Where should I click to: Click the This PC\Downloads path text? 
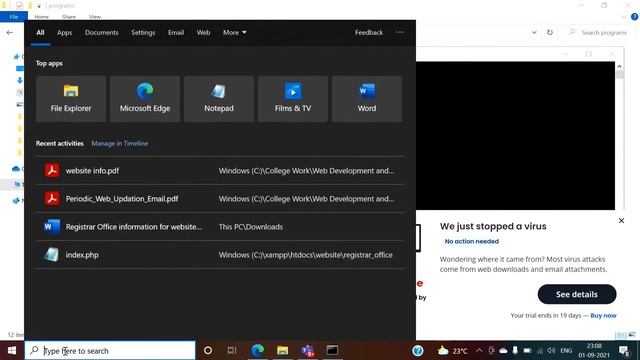pyautogui.click(x=251, y=227)
